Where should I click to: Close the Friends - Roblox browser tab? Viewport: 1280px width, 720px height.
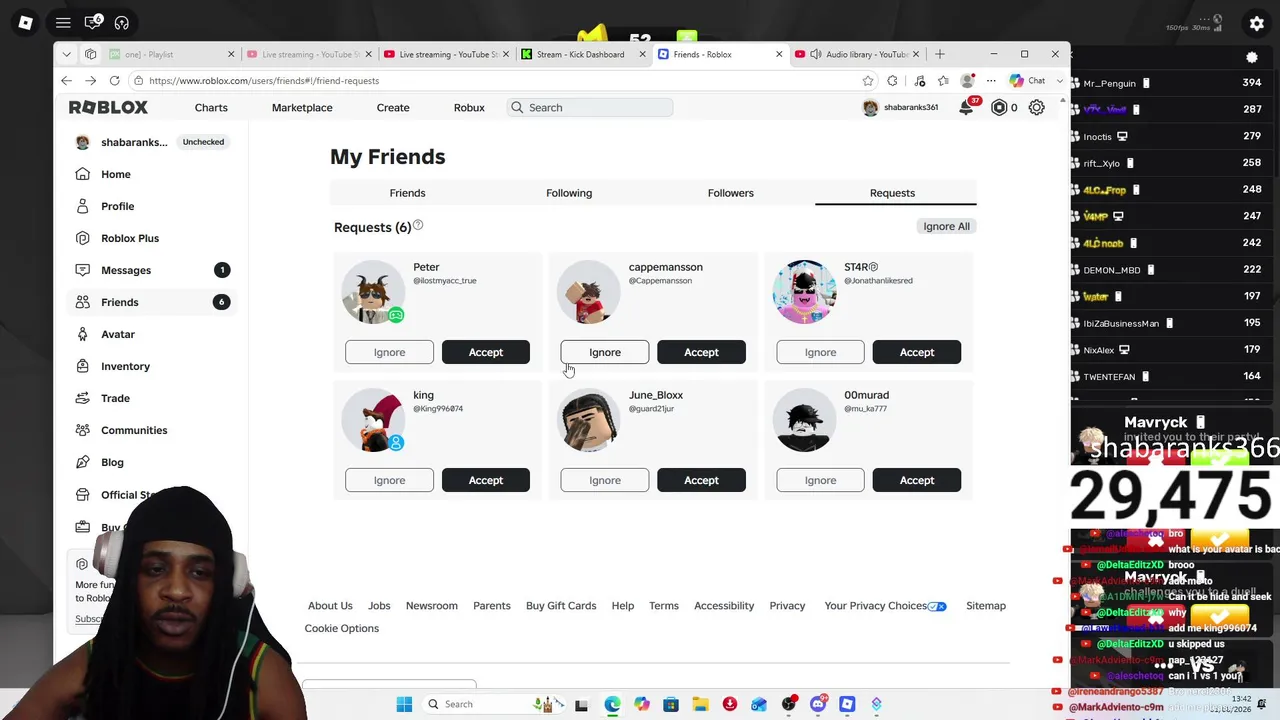pos(779,54)
